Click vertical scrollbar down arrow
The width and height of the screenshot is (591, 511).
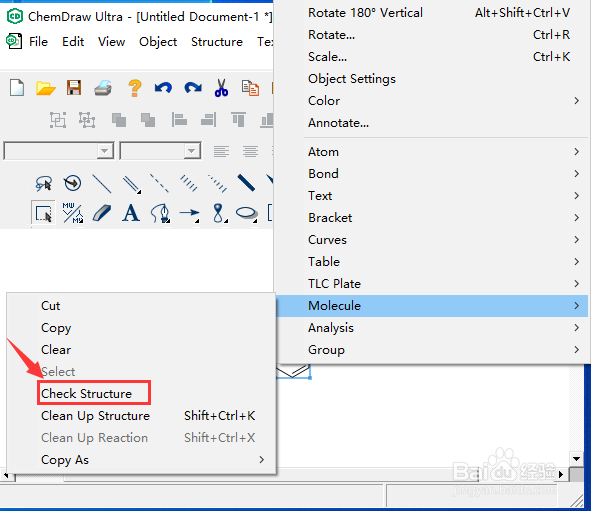coord(576,459)
